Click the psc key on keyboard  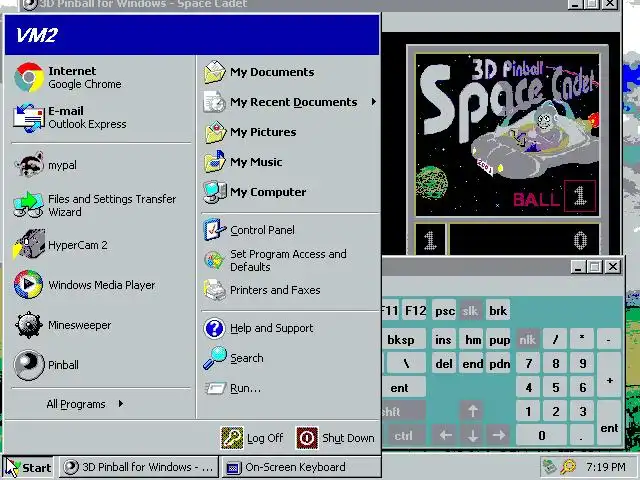(445, 311)
